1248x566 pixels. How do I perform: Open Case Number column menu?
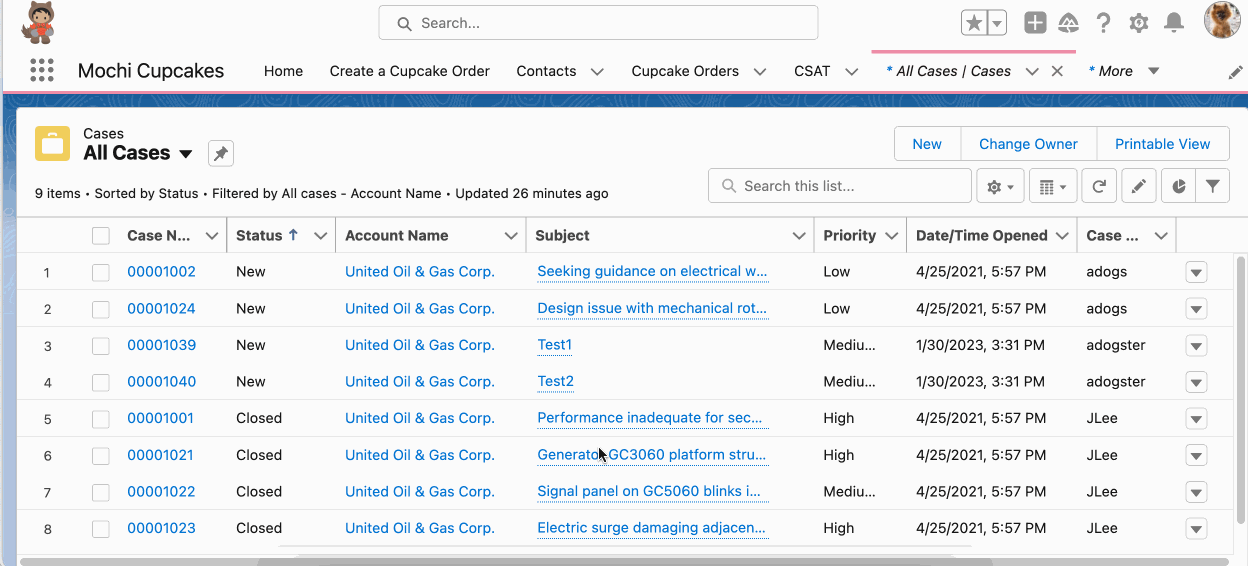pos(212,236)
